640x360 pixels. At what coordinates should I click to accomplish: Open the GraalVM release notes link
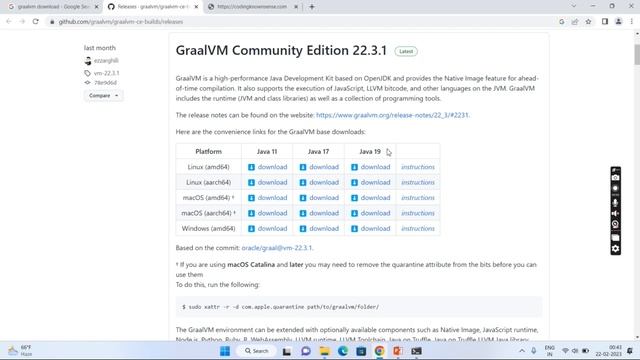click(392, 115)
